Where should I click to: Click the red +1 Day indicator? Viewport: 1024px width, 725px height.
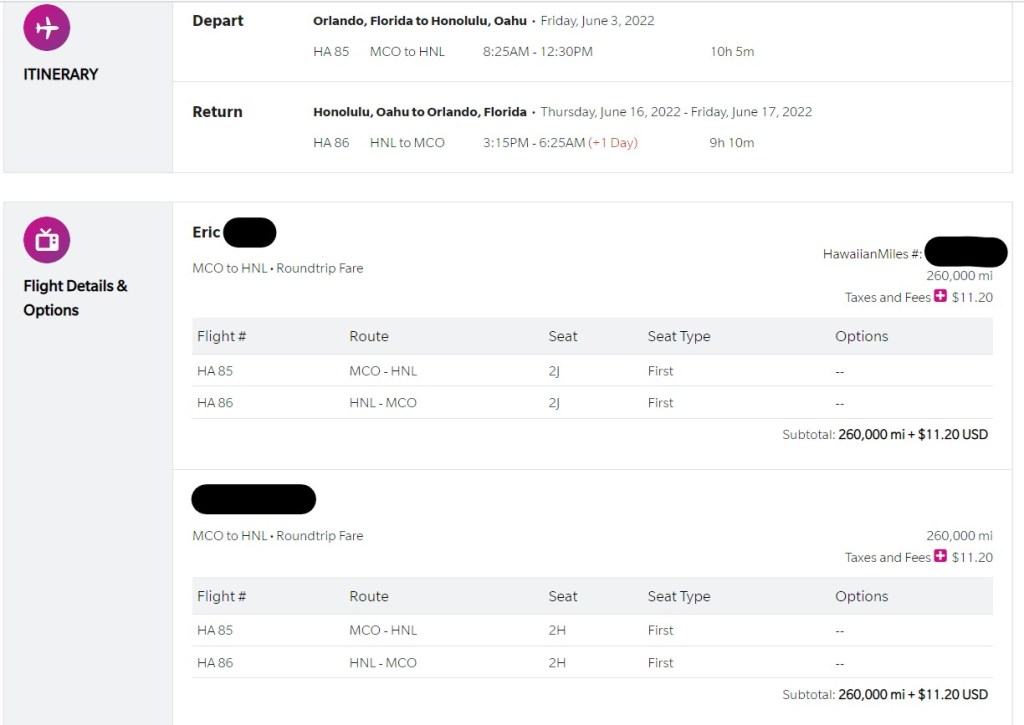pos(613,142)
